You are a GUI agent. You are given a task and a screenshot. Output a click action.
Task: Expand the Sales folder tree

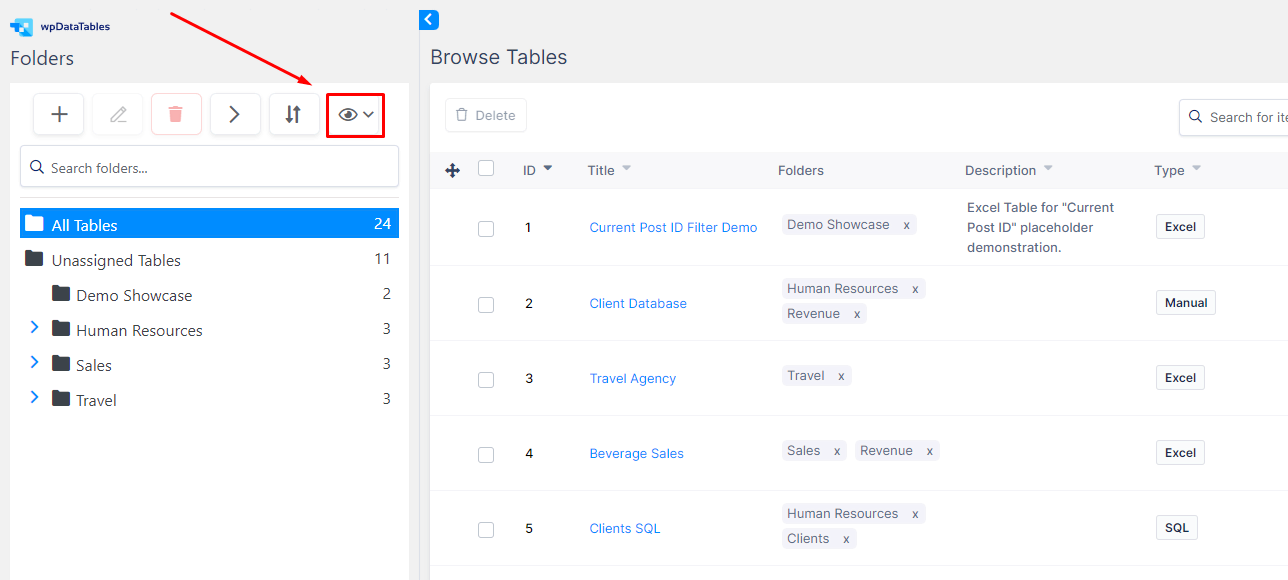click(x=34, y=362)
